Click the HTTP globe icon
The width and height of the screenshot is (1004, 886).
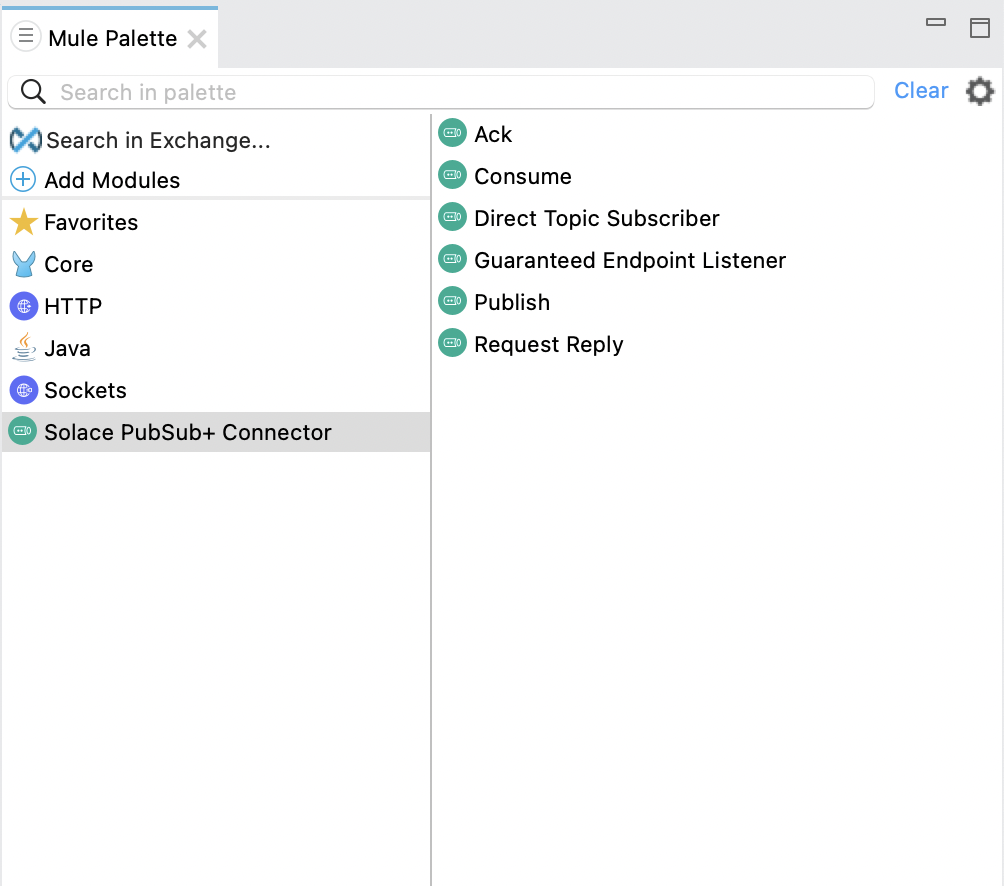tap(23, 306)
